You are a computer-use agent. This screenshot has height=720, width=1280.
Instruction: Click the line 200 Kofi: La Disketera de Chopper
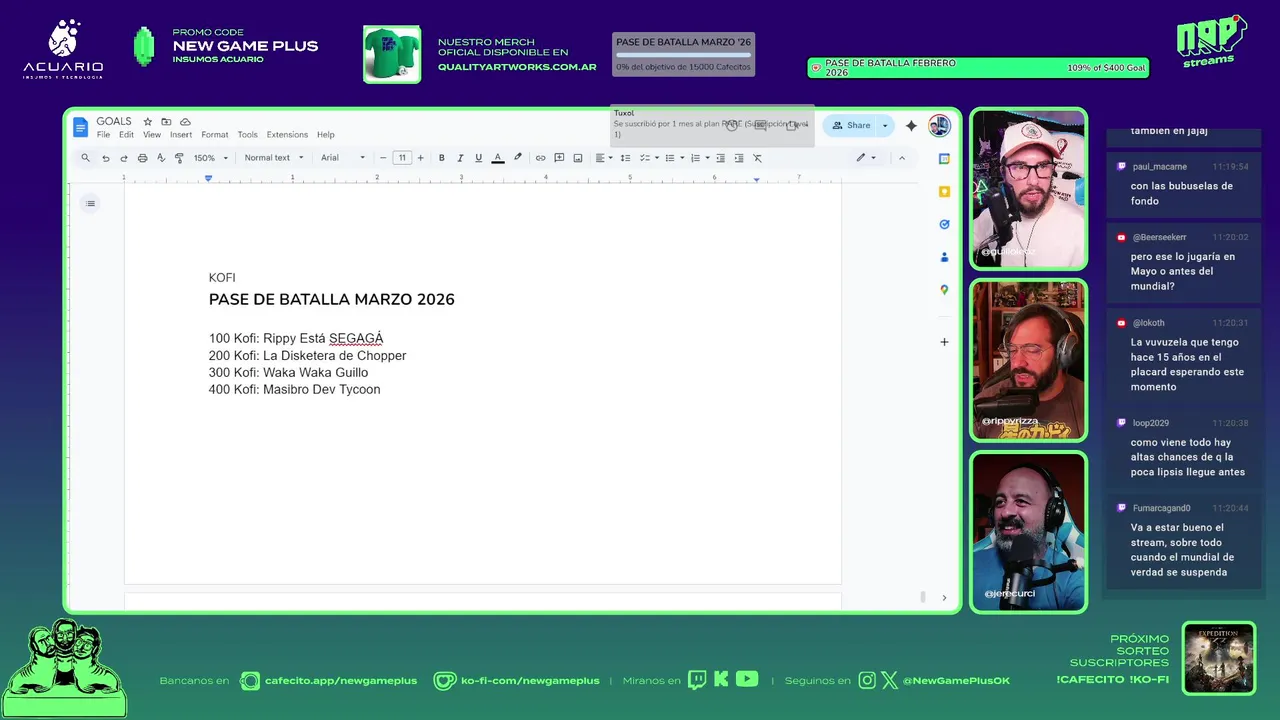(308, 356)
